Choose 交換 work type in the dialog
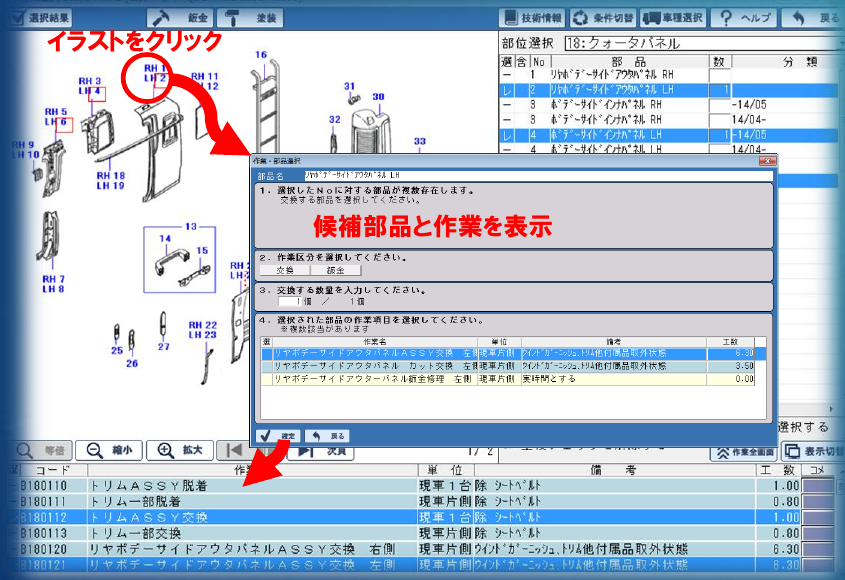Screen dimensions: 845x580 (x=285, y=270)
